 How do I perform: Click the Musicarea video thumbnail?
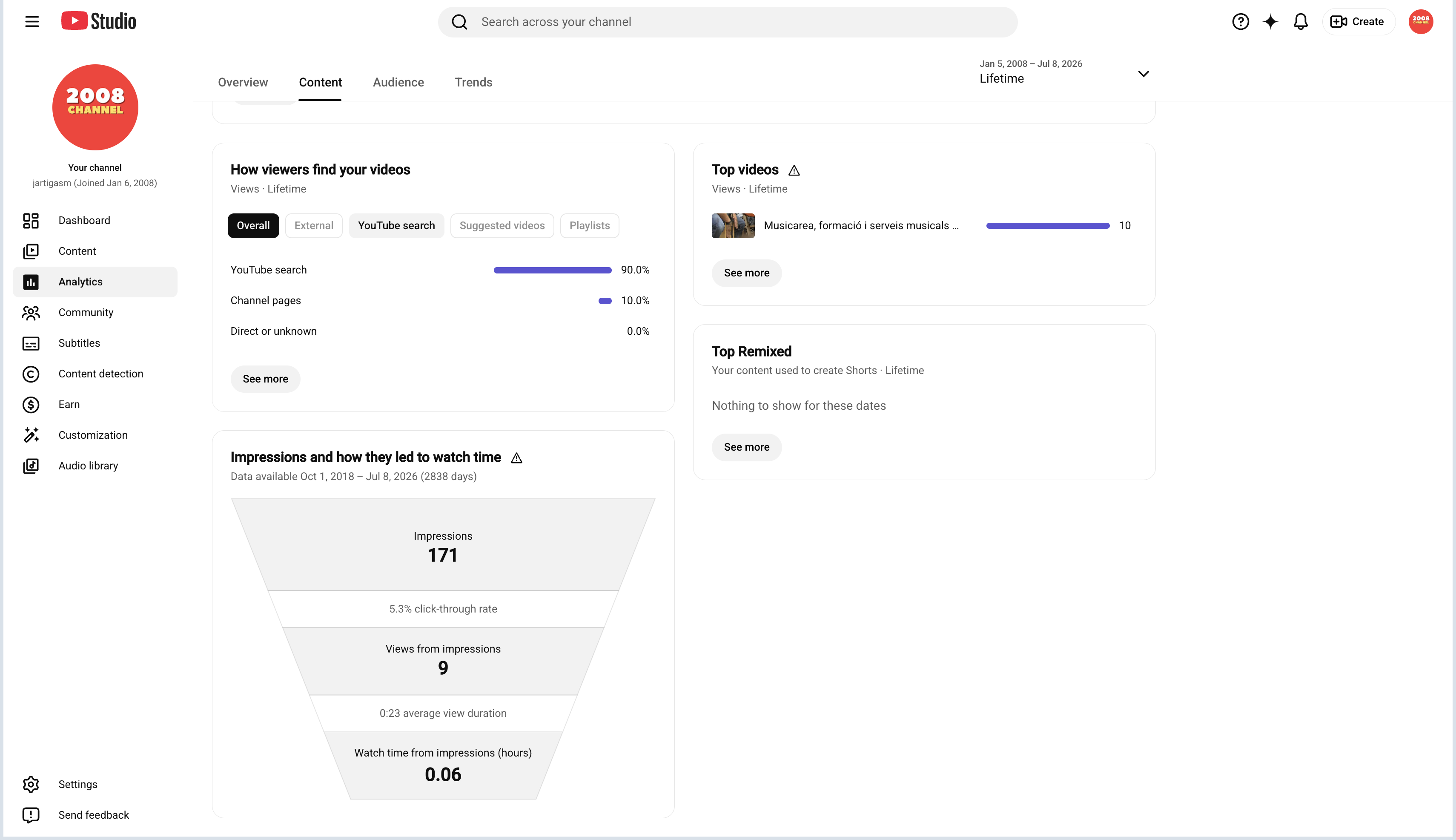733,226
